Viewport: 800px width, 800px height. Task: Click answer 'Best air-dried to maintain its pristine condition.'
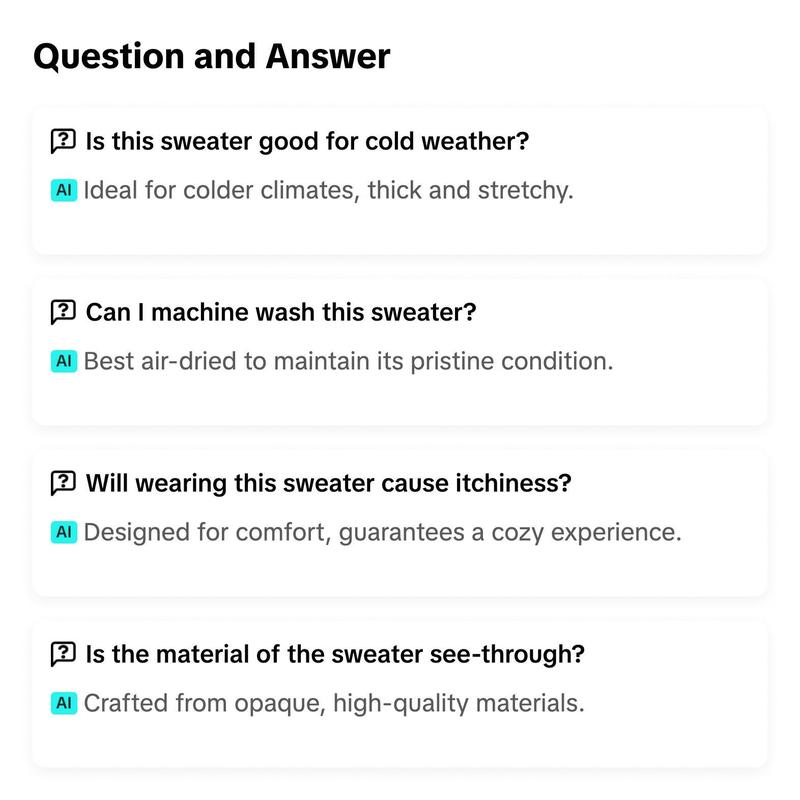click(348, 362)
